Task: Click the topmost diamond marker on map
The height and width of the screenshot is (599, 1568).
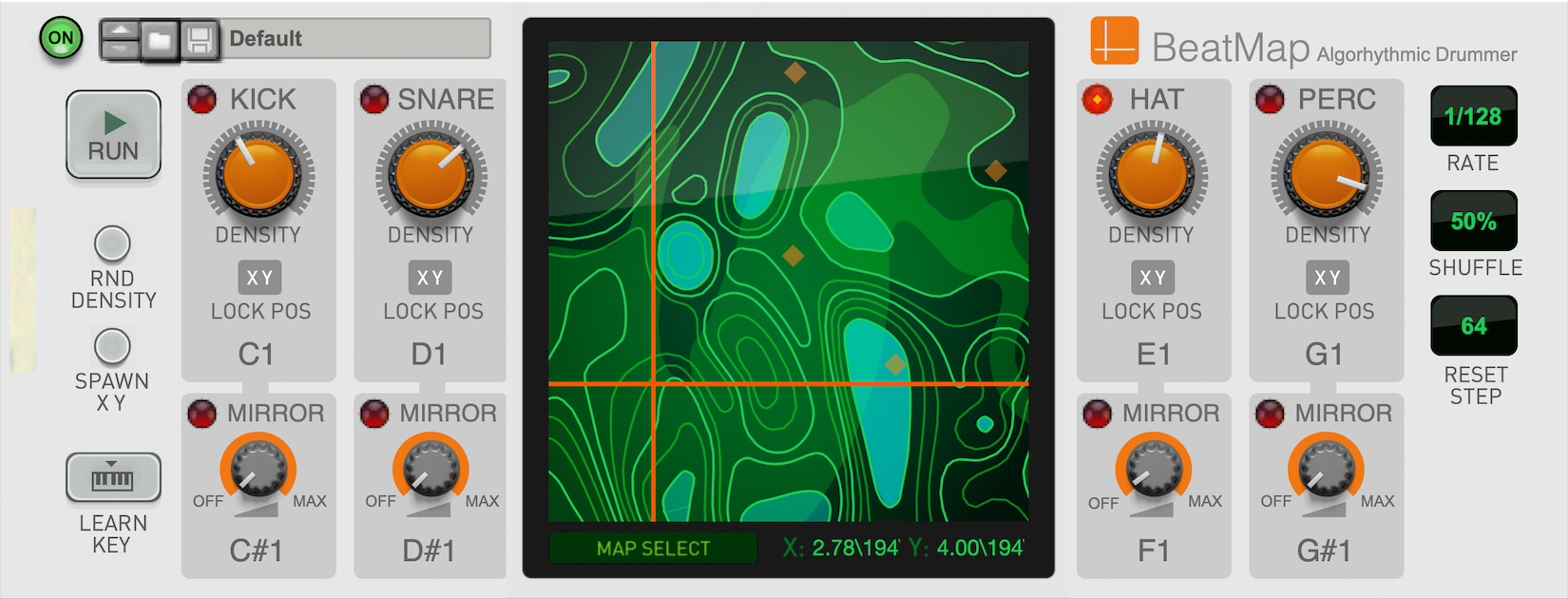Action: (x=795, y=71)
